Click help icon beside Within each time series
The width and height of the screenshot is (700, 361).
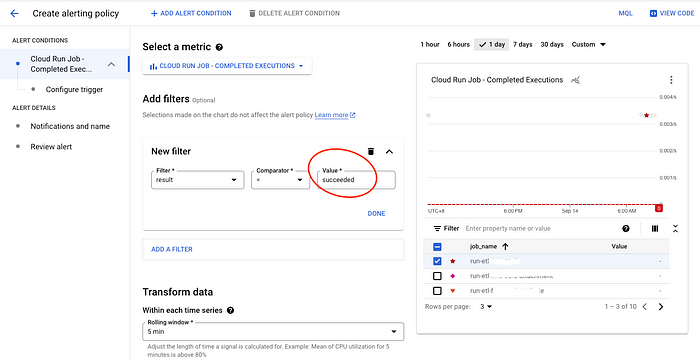[230, 310]
